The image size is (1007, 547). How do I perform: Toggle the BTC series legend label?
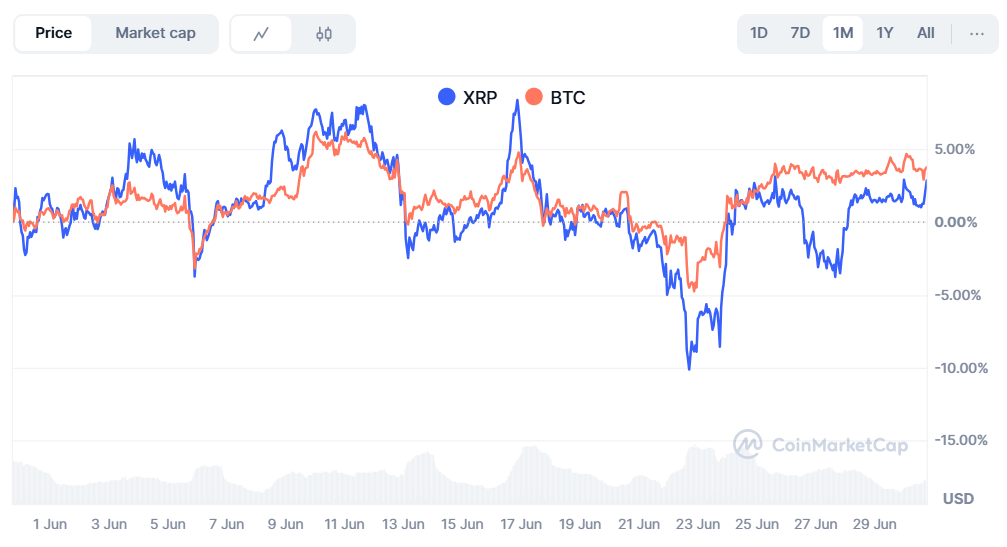[567, 98]
